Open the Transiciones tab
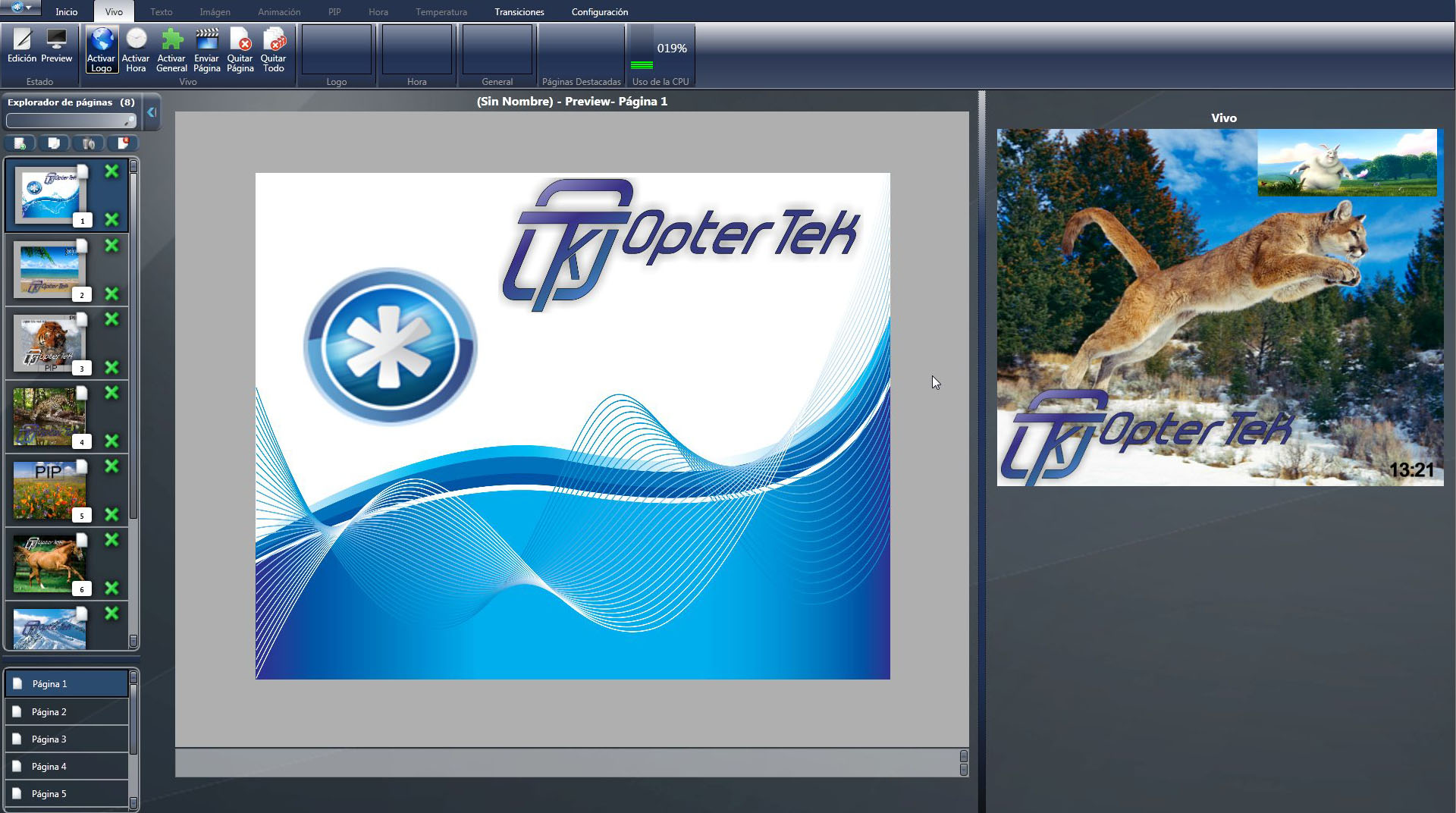 click(519, 12)
